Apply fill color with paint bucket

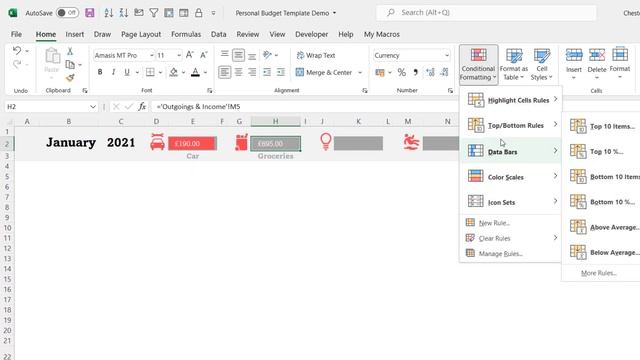point(173,72)
